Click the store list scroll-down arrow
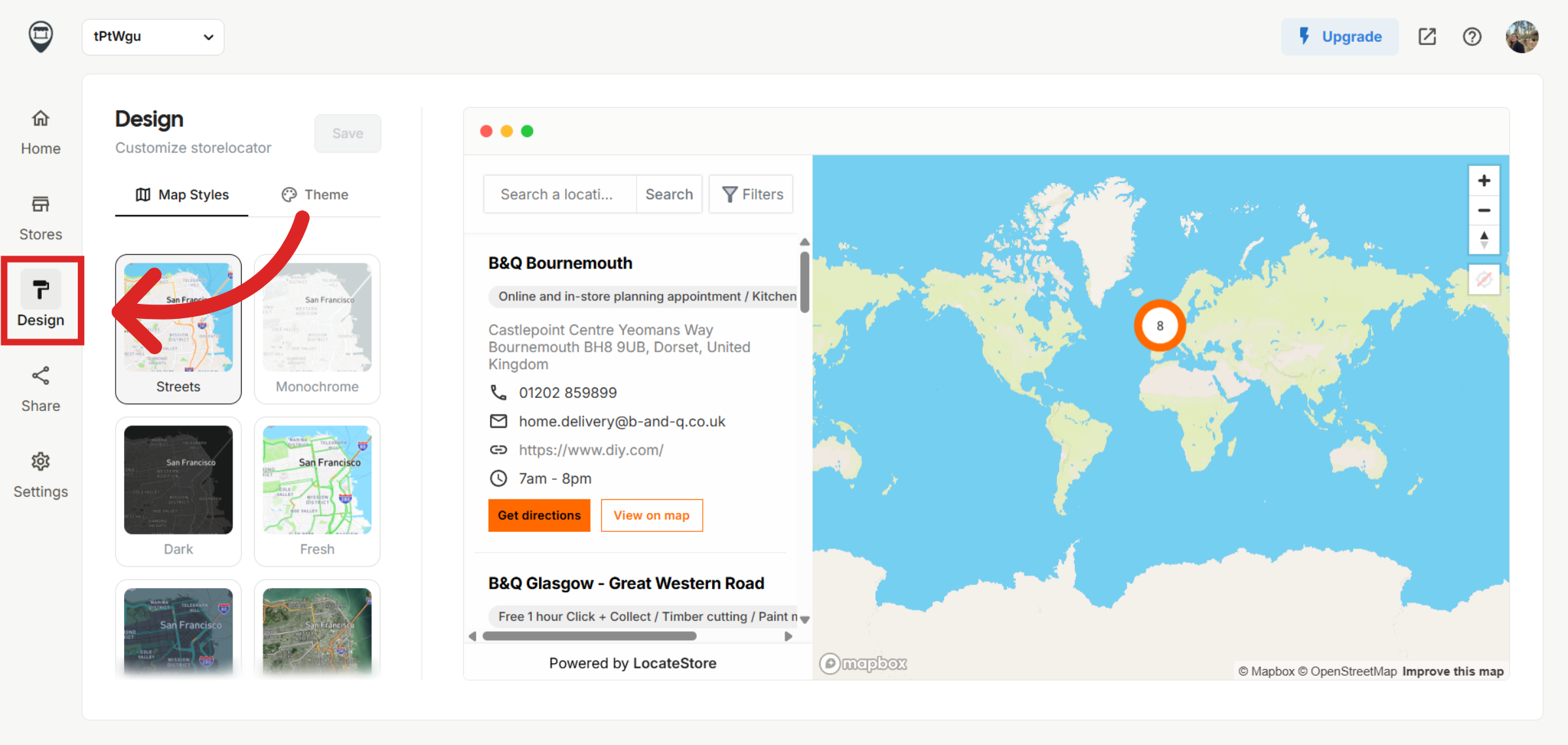1568x745 pixels. 805,620
